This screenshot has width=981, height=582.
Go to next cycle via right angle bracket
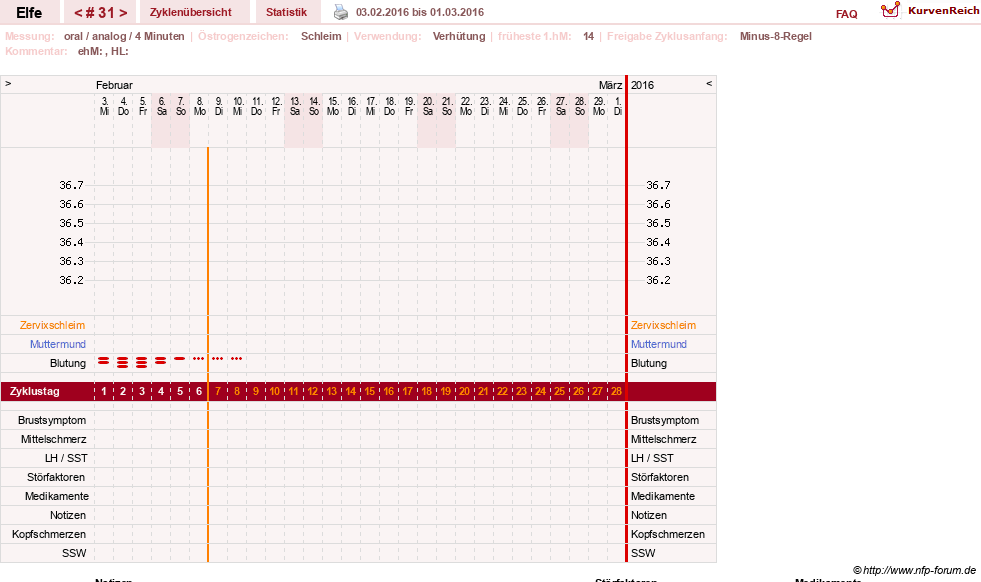click(x=123, y=13)
